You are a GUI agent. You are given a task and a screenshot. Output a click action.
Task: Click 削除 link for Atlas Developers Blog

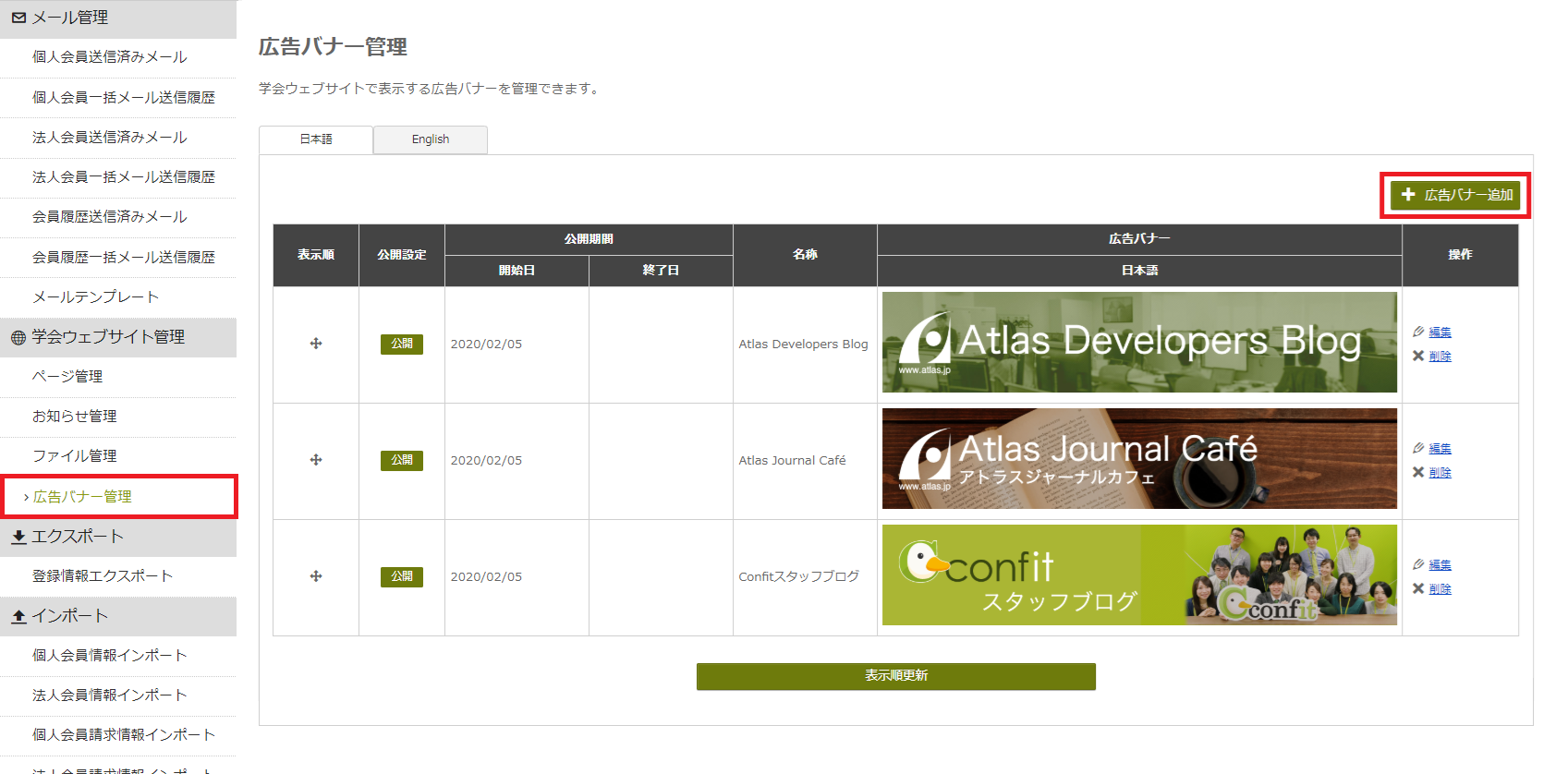point(1440,357)
